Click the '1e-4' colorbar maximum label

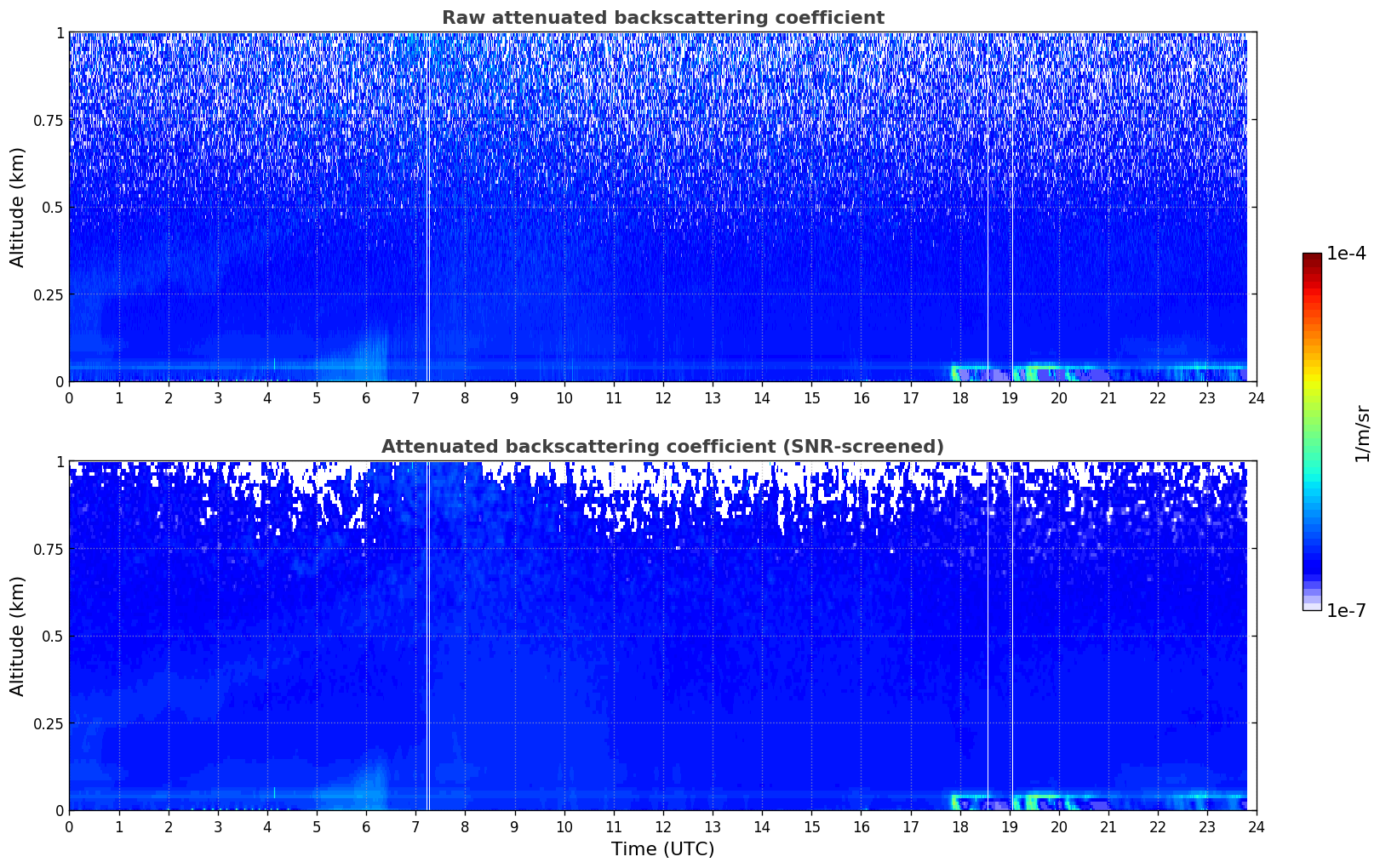coord(1346,254)
